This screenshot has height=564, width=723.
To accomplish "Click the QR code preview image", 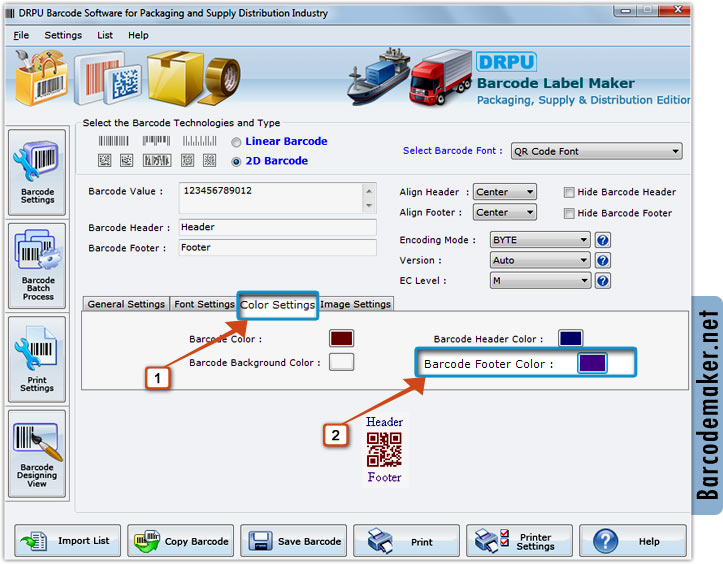I will click(x=384, y=449).
